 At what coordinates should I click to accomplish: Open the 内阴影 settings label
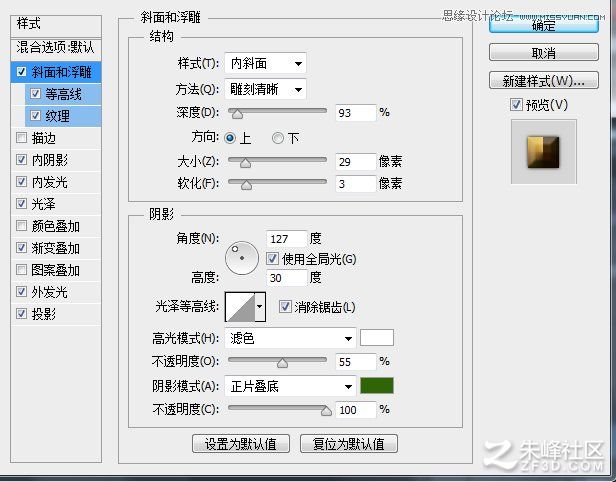click(x=50, y=160)
